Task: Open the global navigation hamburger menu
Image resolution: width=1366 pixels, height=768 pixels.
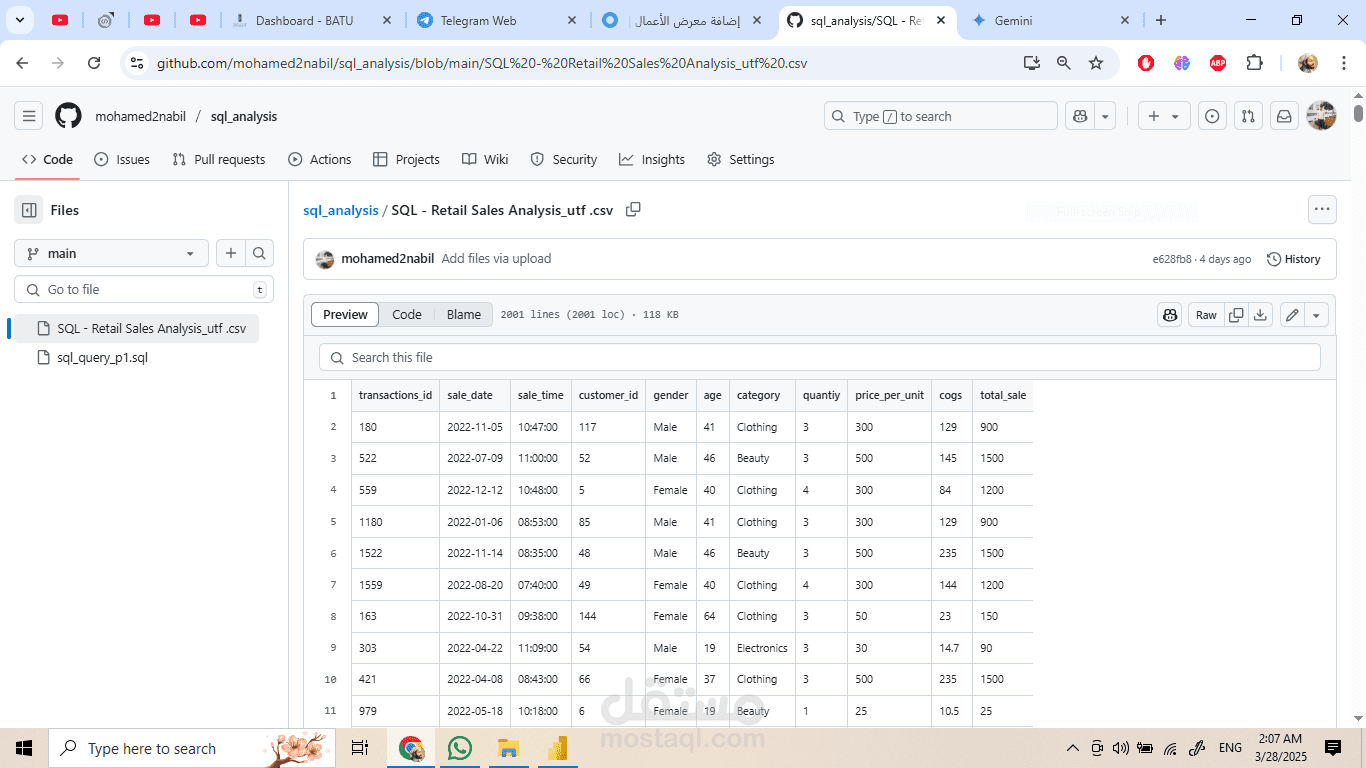Action: click(x=29, y=116)
